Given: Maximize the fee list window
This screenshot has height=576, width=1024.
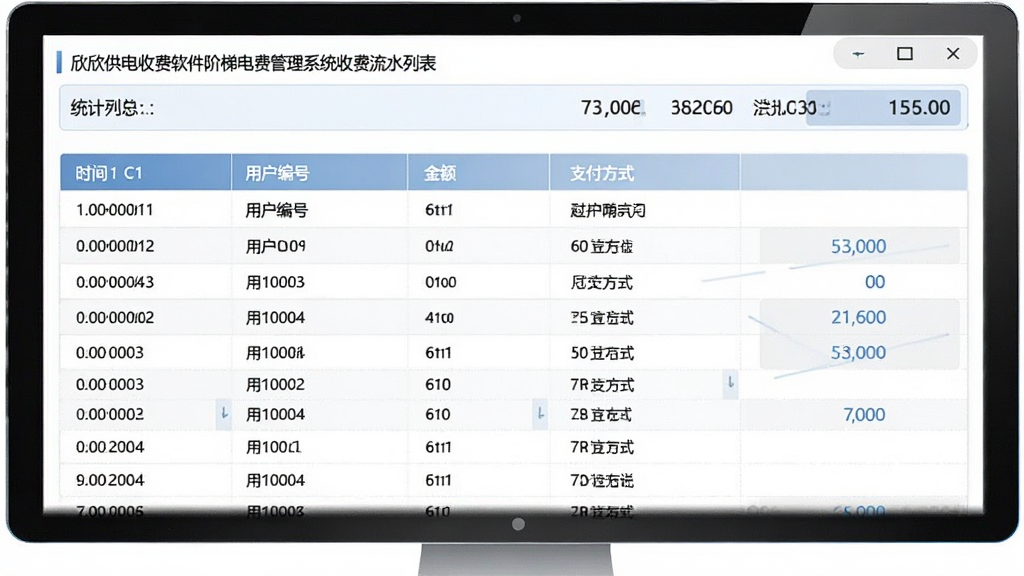Looking at the screenshot, I should pyautogui.click(x=904, y=54).
